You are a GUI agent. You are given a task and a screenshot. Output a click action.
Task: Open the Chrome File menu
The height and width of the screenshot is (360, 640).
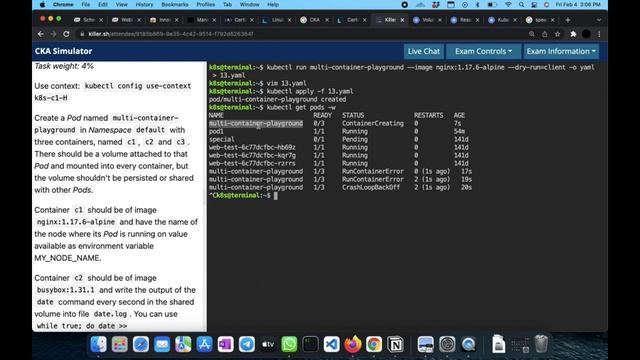pyautogui.click(x=85, y=4)
